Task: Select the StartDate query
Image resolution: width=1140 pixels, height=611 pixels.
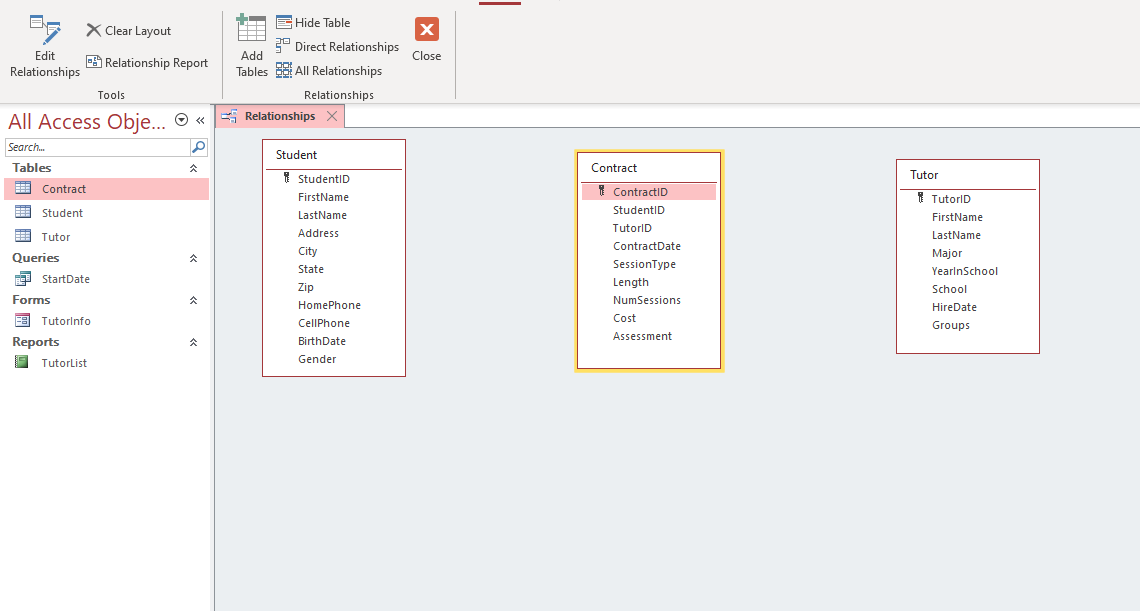Action: pos(107,279)
